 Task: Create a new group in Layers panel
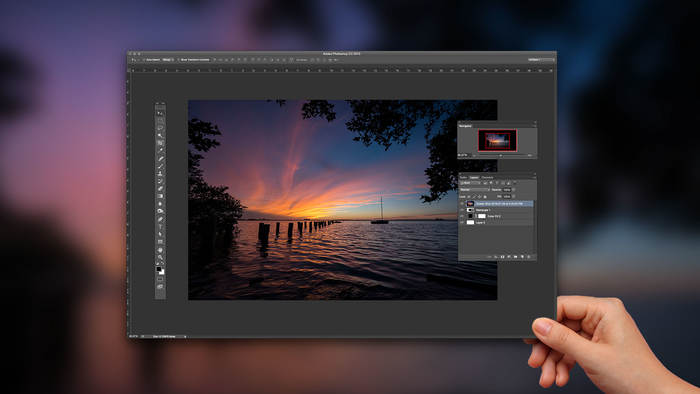(x=515, y=257)
